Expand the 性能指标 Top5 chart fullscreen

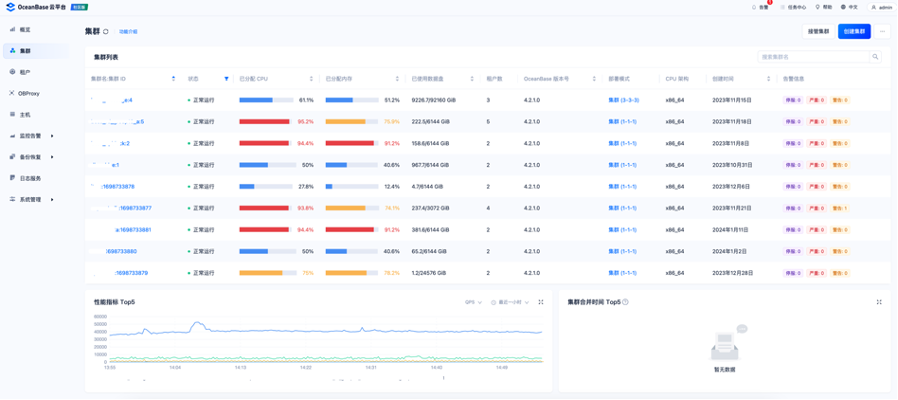tap(541, 302)
